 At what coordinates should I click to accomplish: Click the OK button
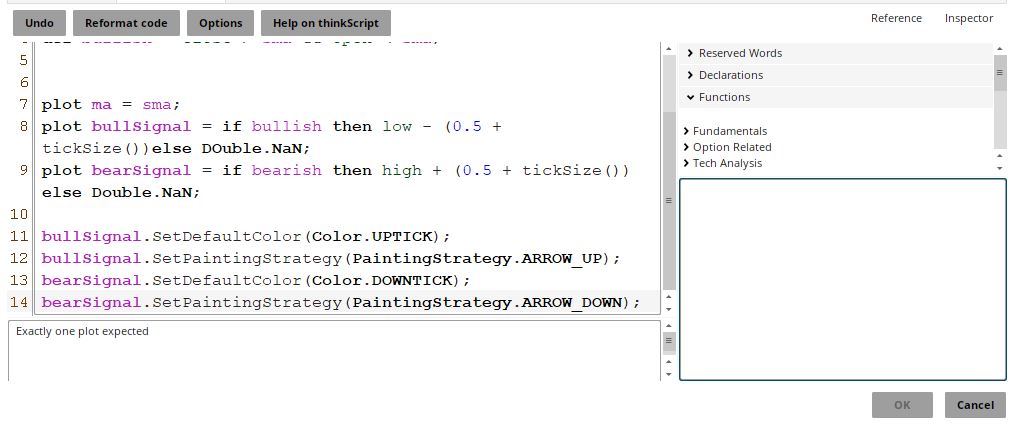[x=902, y=405]
